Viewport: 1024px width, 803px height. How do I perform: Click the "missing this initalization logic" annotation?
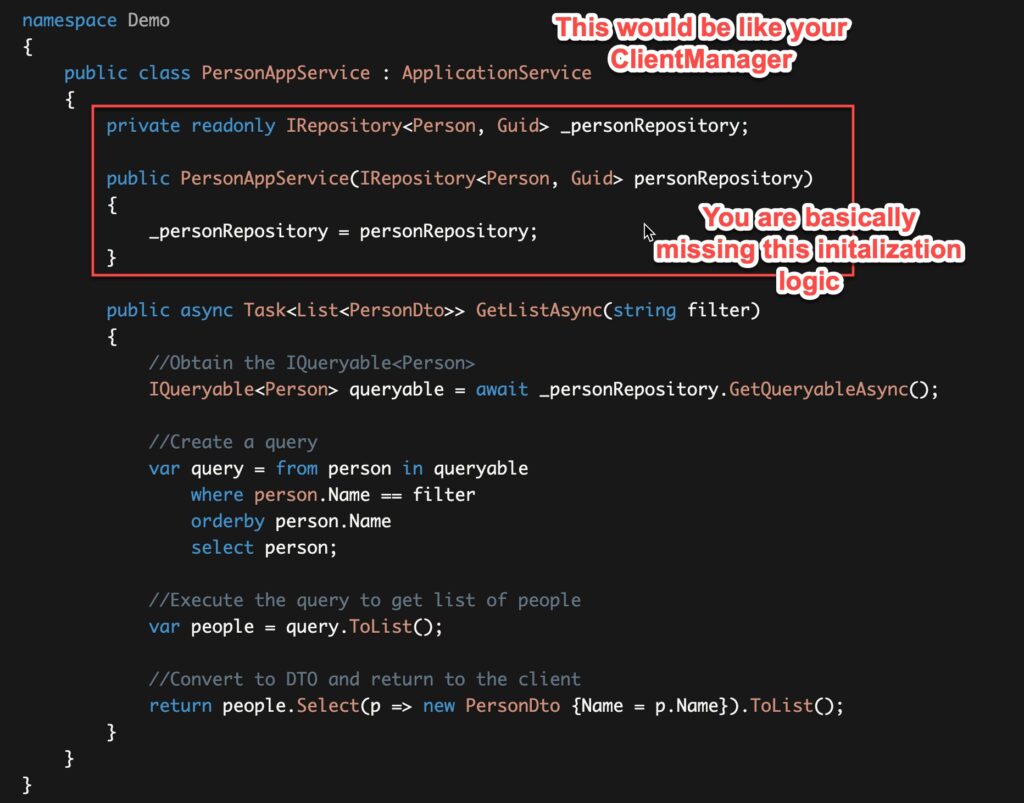tap(808, 250)
